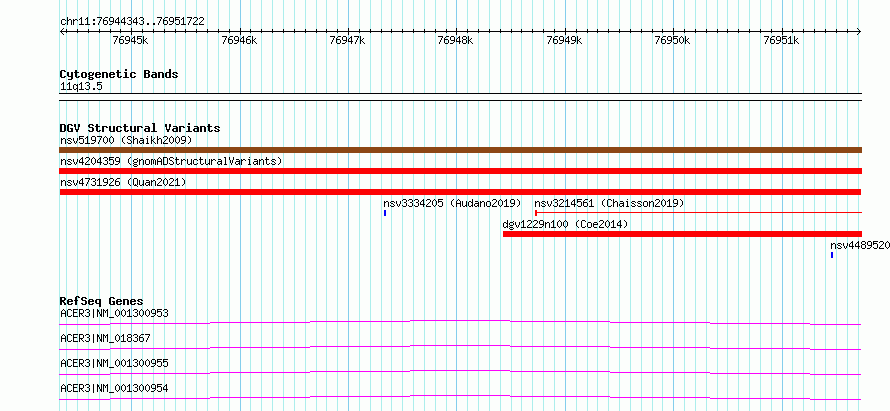Click the right arrowhead of the ruler

(x=859, y=32)
